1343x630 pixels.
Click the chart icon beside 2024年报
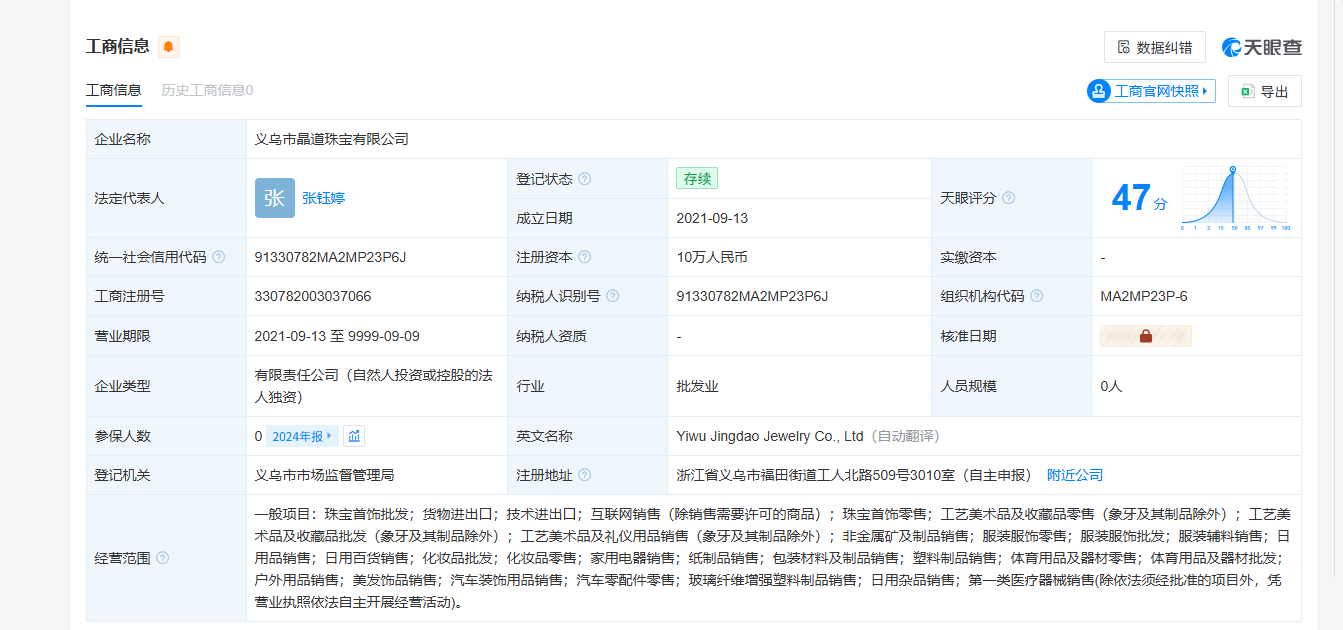click(x=354, y=436)
